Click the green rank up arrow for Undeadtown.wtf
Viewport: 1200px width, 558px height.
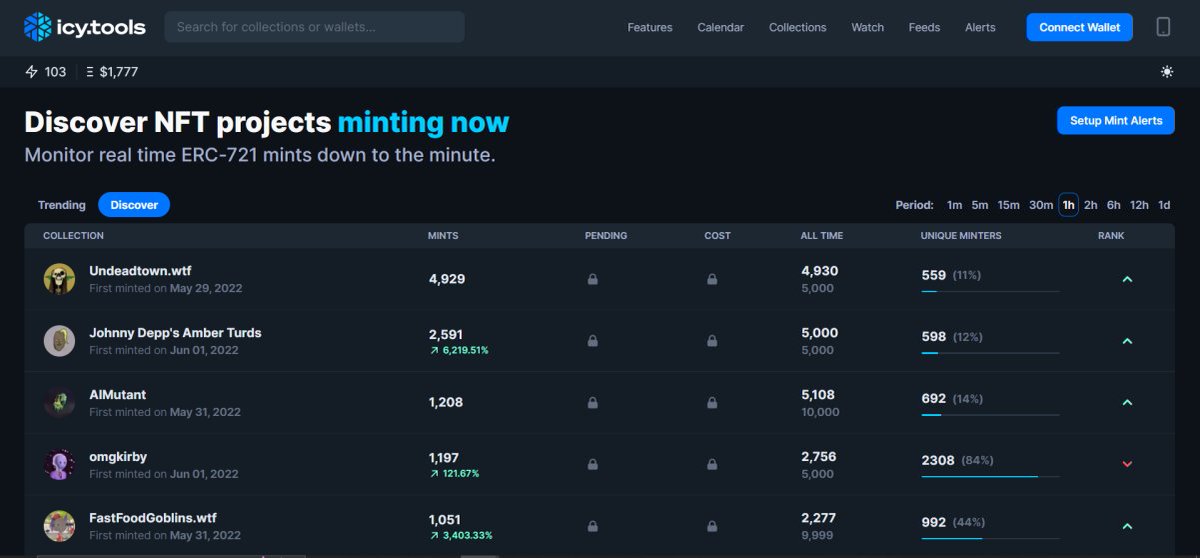[x=1127, y=279]
